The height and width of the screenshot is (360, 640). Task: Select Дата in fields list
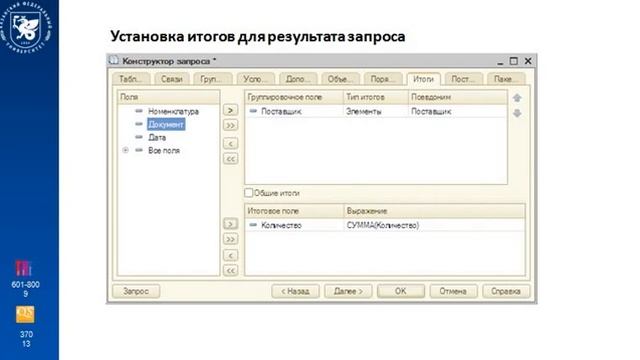[x=157, y=137]
